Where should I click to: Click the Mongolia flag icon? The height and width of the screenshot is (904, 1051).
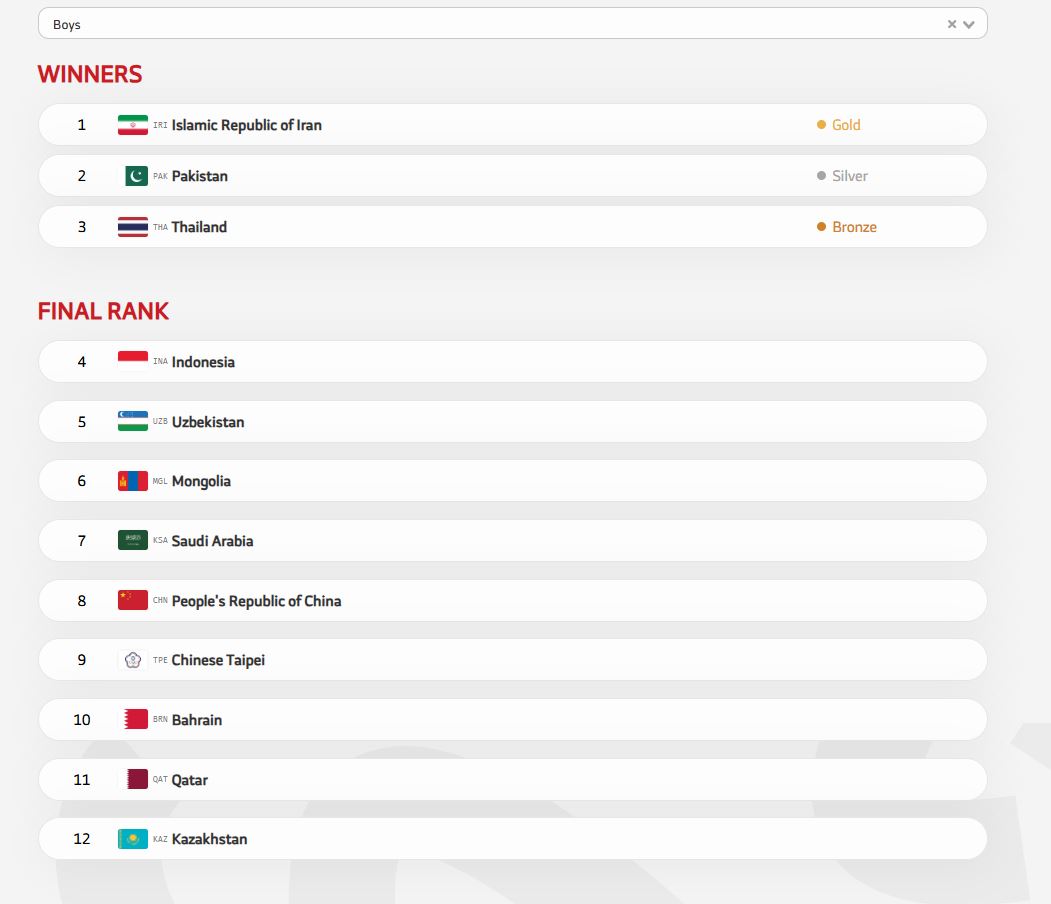tap(132, 481)
